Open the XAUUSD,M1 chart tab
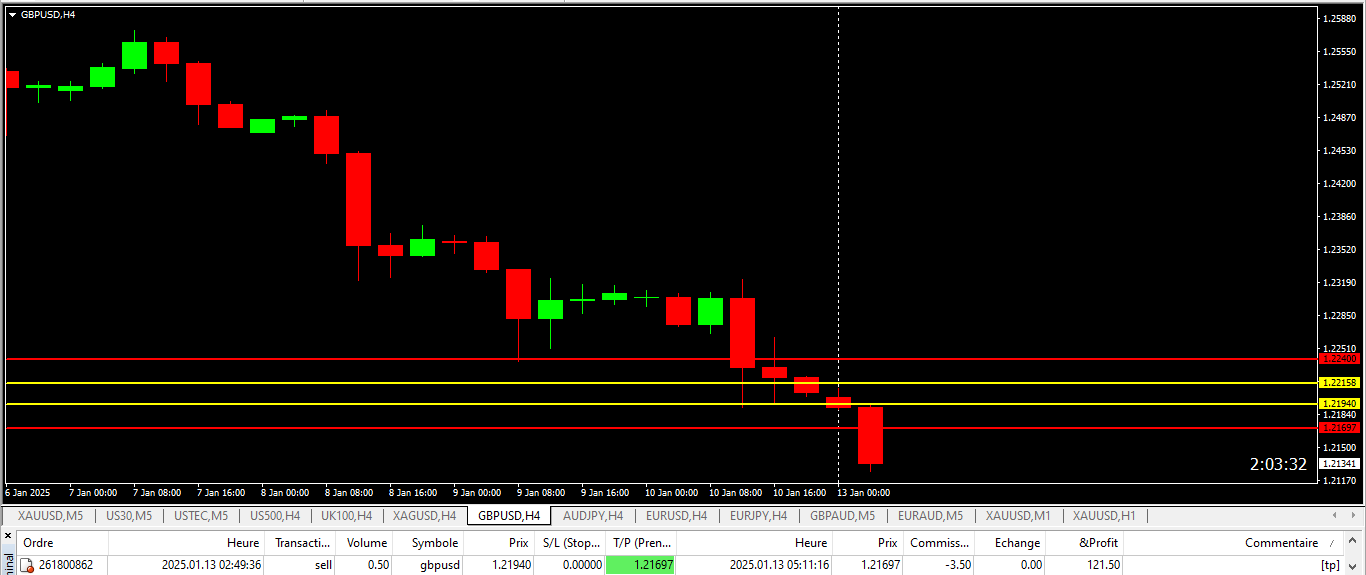This screenshot has height=575, width=1366. click(1018, 516)
